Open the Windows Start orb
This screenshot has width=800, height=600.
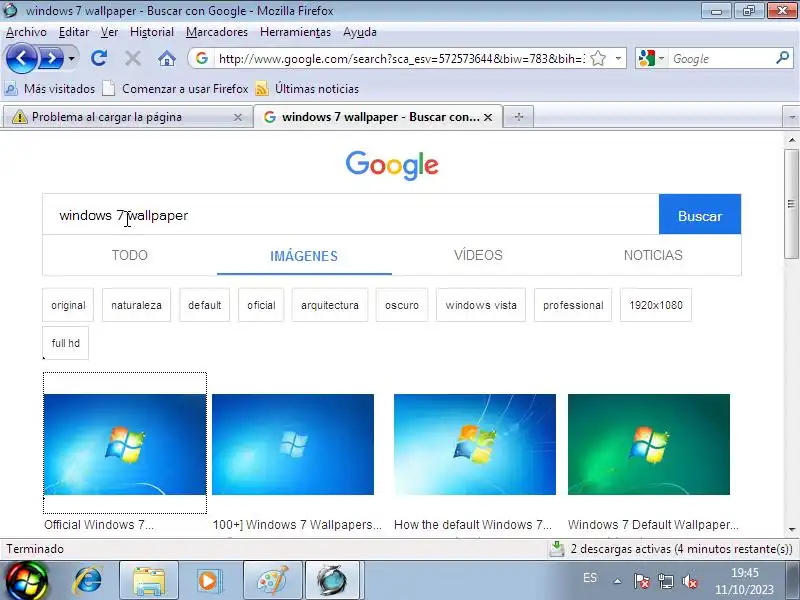[x=26, y=581]
